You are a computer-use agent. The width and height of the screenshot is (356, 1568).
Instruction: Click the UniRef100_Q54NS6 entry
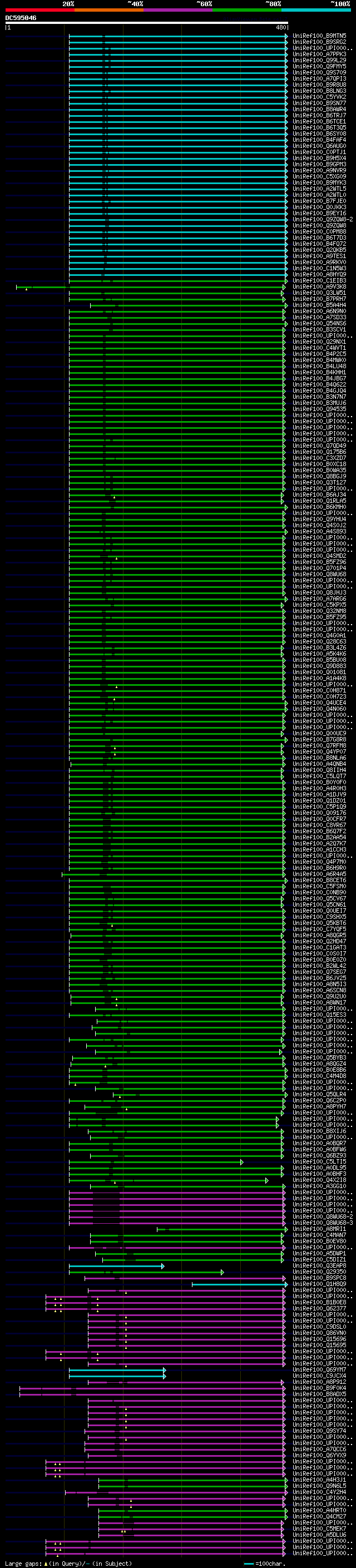tap(319, 323)
